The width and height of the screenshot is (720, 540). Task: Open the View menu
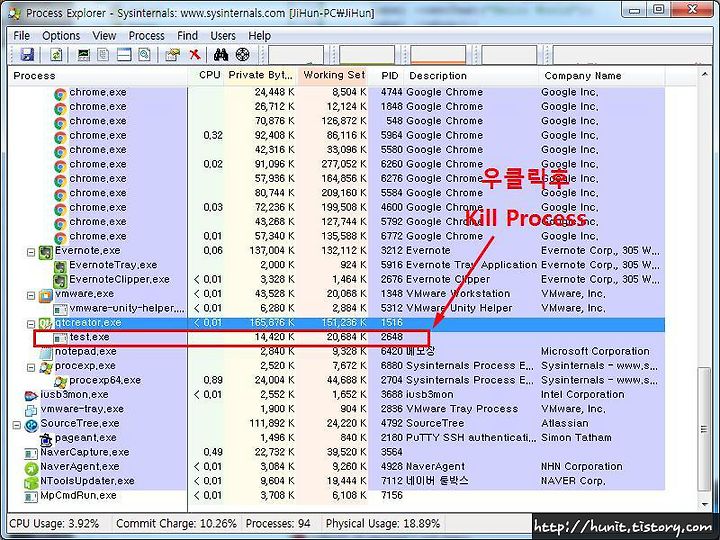point(104,36)
